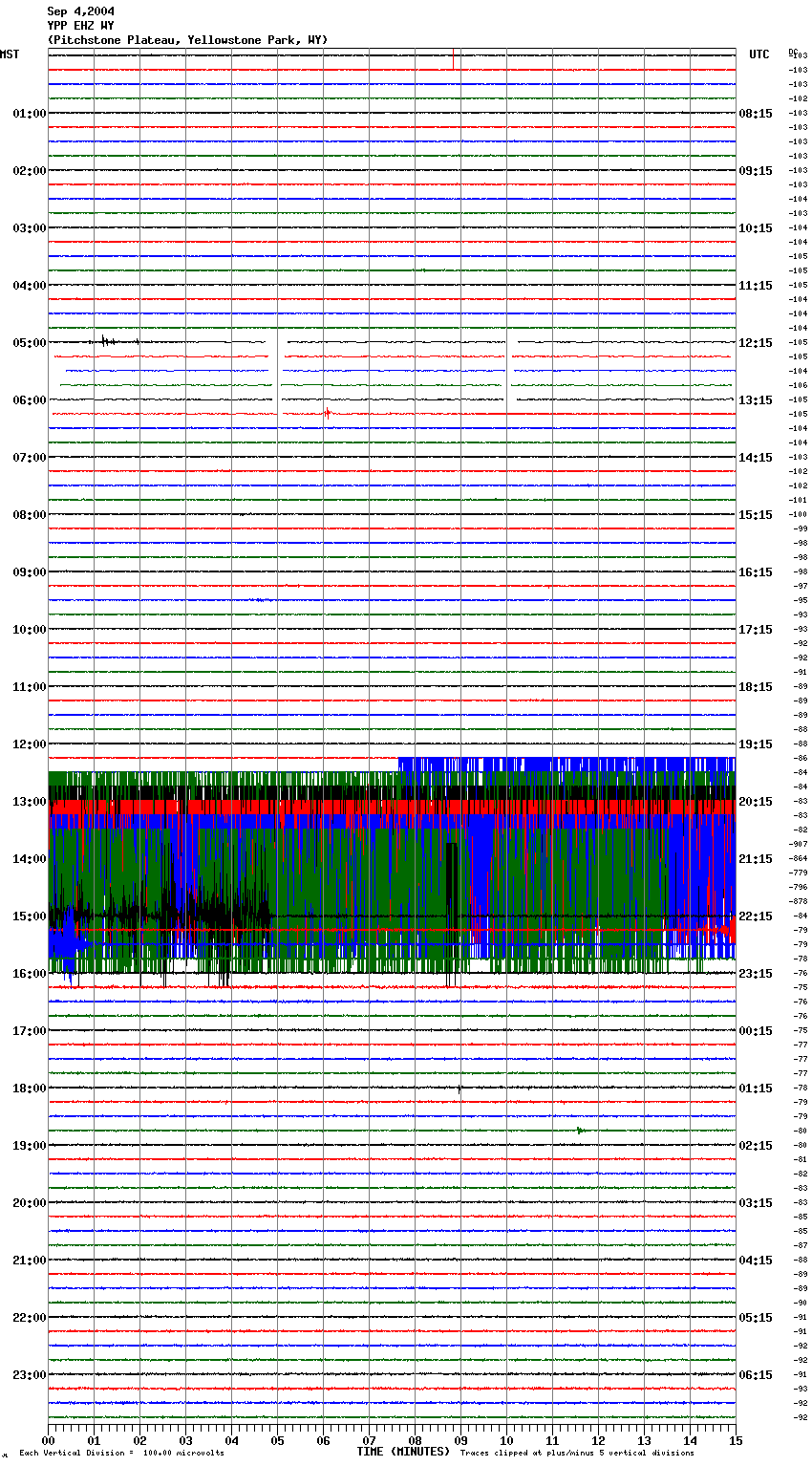Click the 06:15 UTC time label
Image resolution: width=812 pixels, height=1466 pixels.
pyautogui.click(x=756, y=1375)
